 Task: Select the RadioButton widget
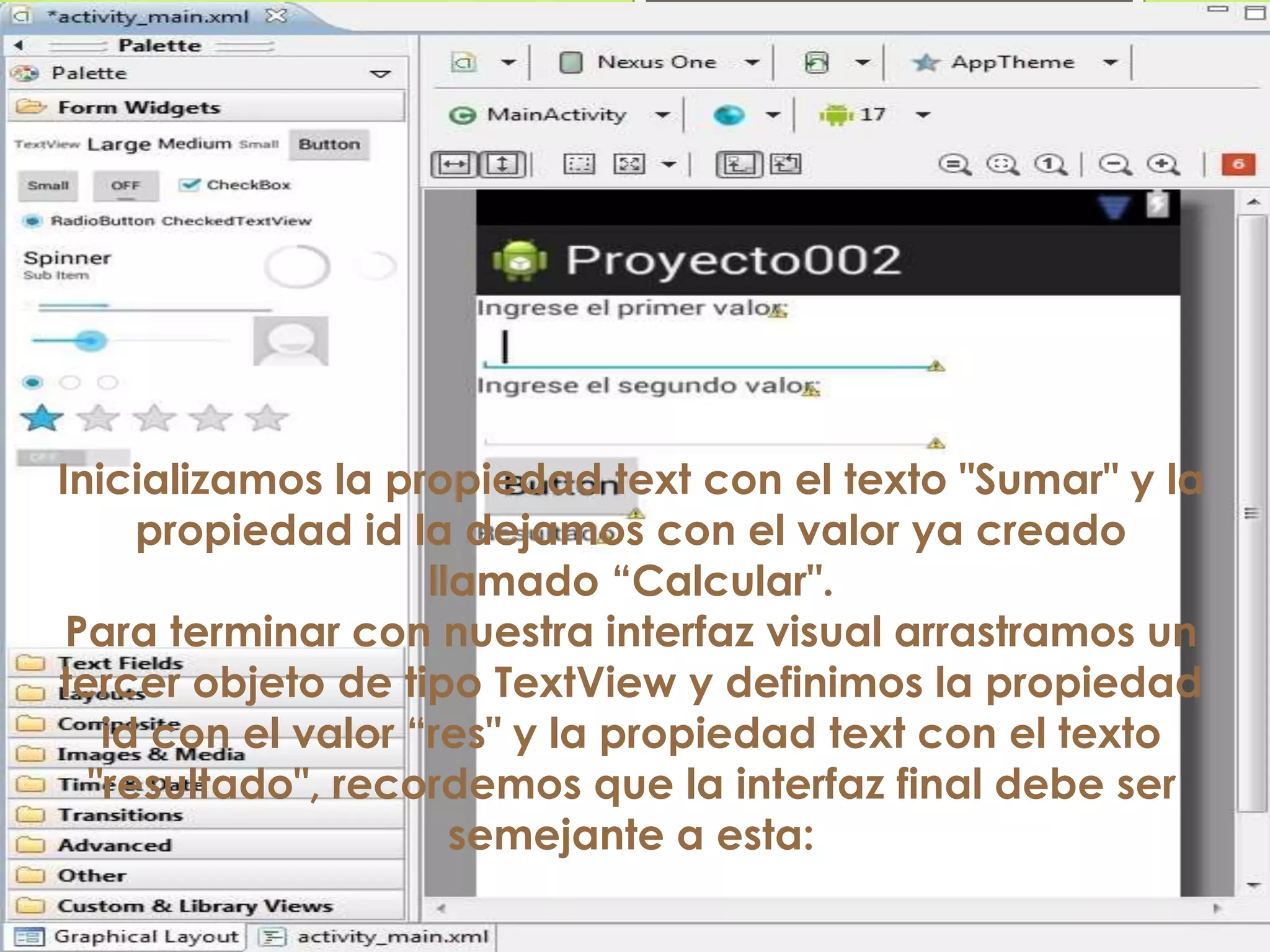coord(87,221)
